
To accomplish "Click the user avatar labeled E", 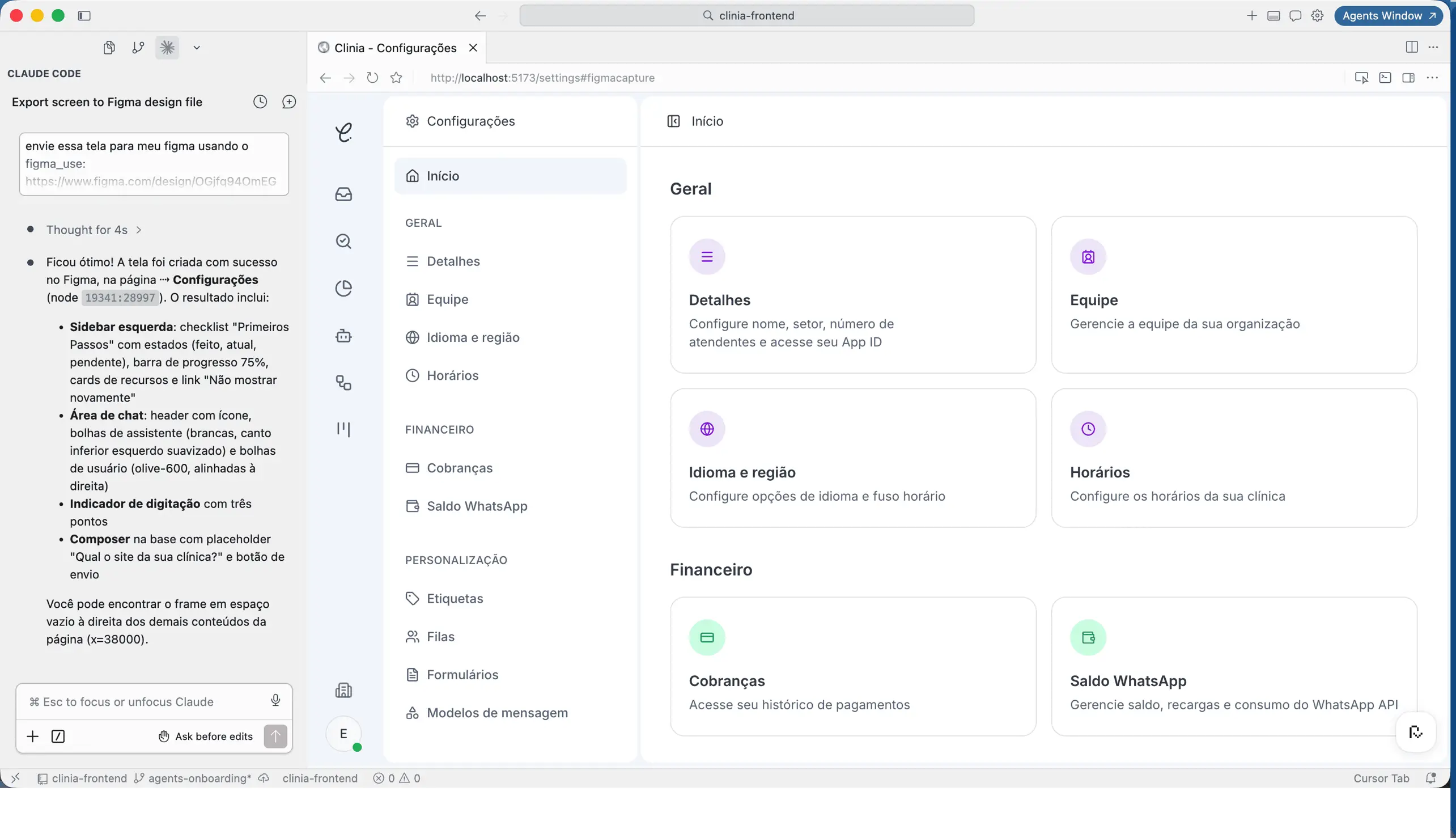I will 343,734.
